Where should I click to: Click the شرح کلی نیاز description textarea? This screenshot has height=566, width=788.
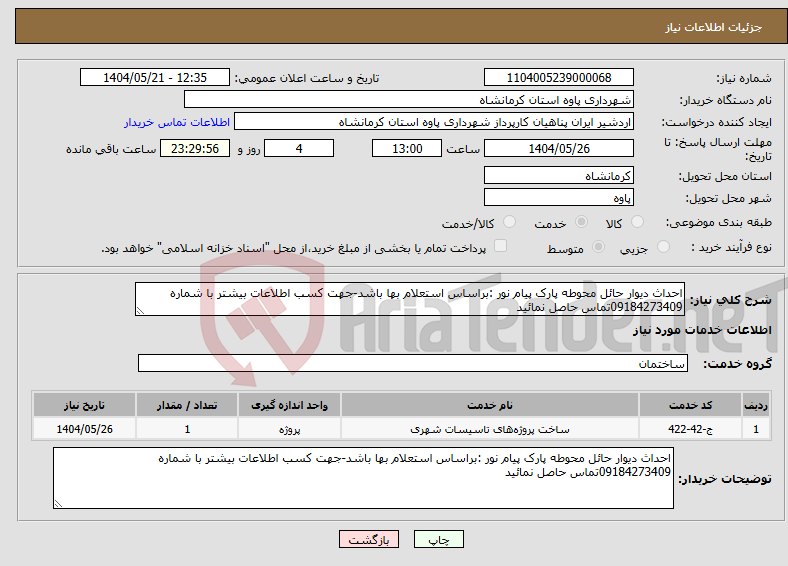410,299
